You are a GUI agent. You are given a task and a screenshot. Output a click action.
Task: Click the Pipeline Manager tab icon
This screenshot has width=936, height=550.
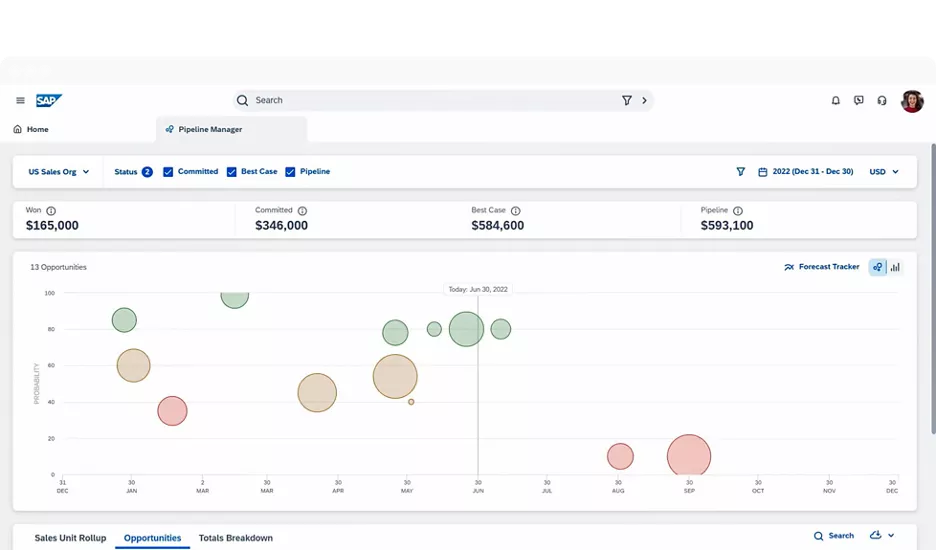coord(170,129)
